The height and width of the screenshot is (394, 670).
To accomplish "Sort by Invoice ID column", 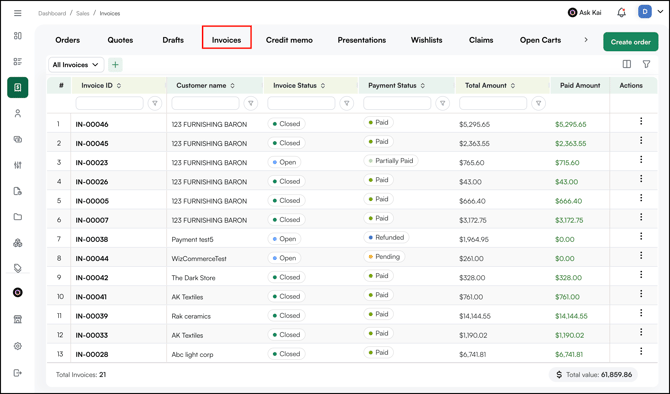I will coord(119,85).
